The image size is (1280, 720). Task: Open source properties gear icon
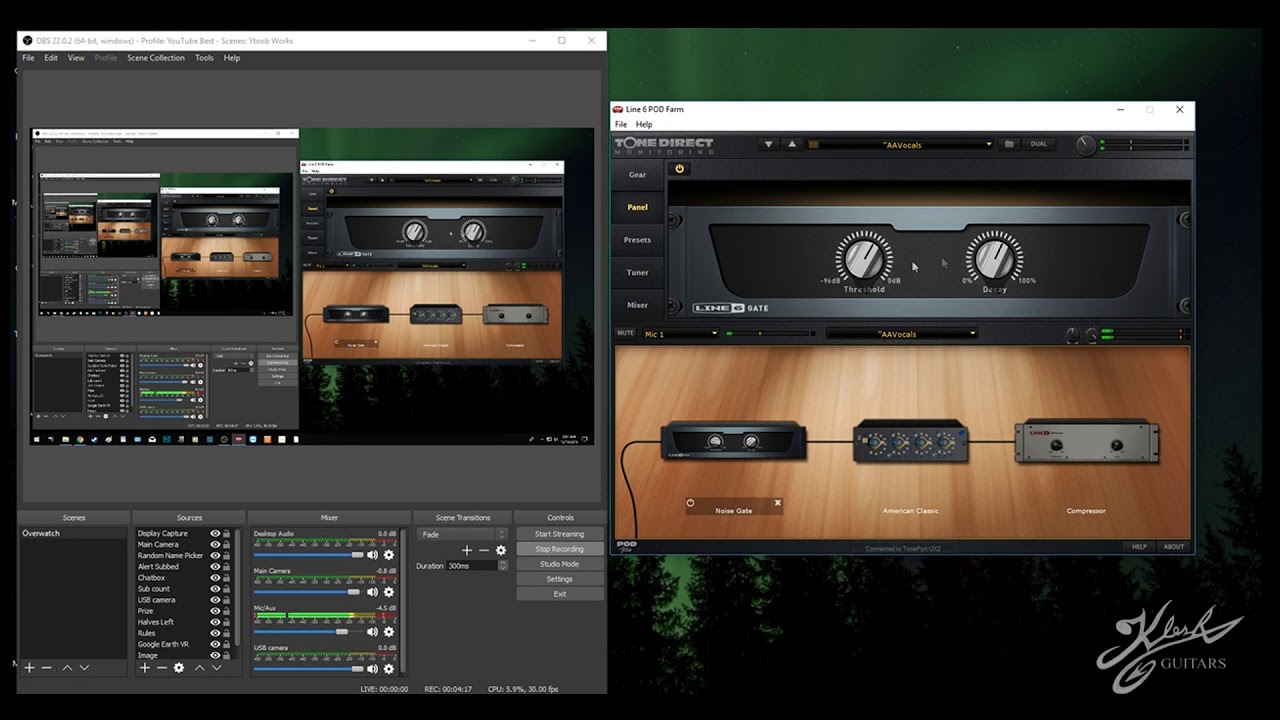pos(179,667)
